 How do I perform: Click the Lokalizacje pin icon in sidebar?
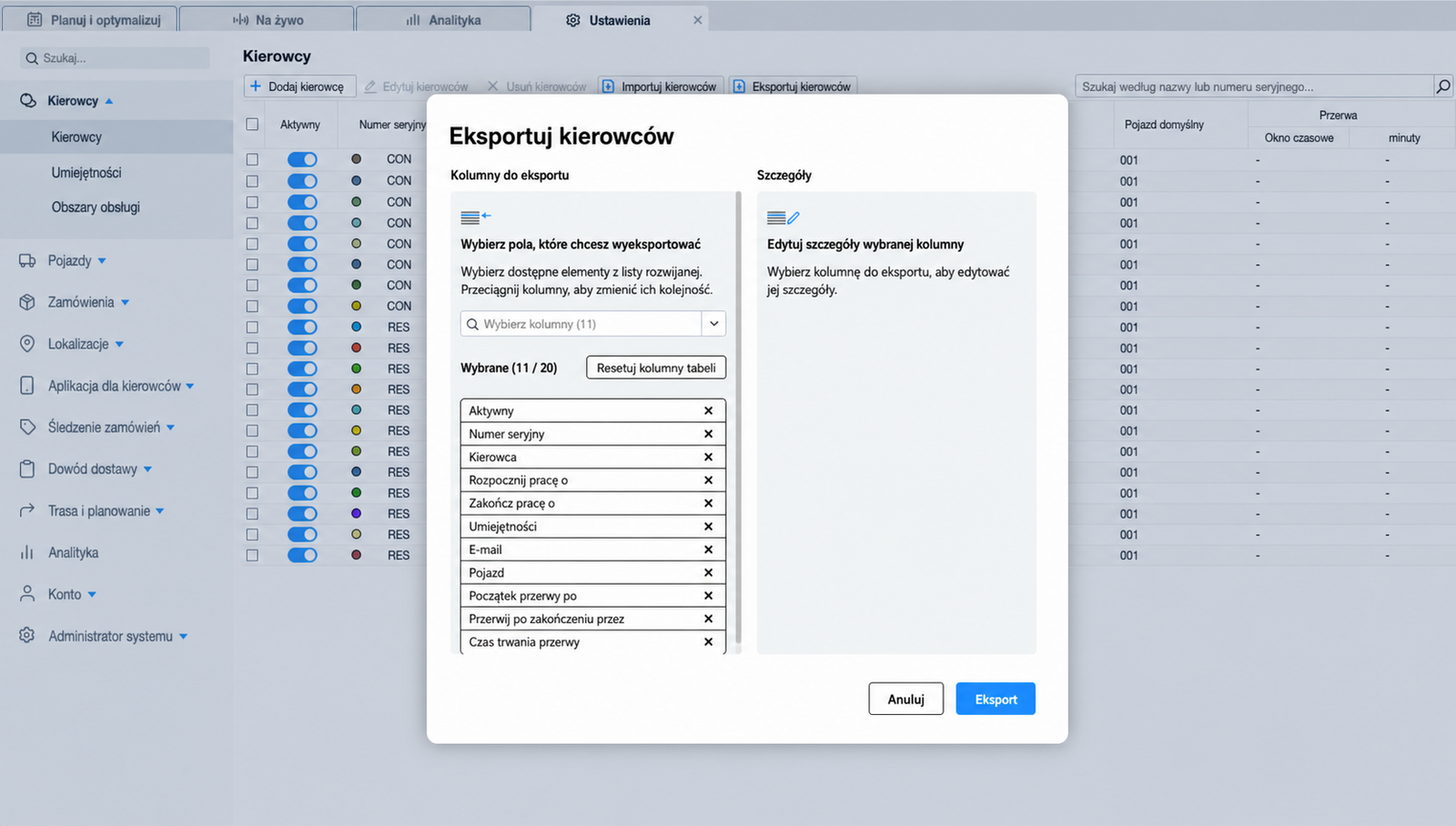pyautogui.click(x=27, y=344)
